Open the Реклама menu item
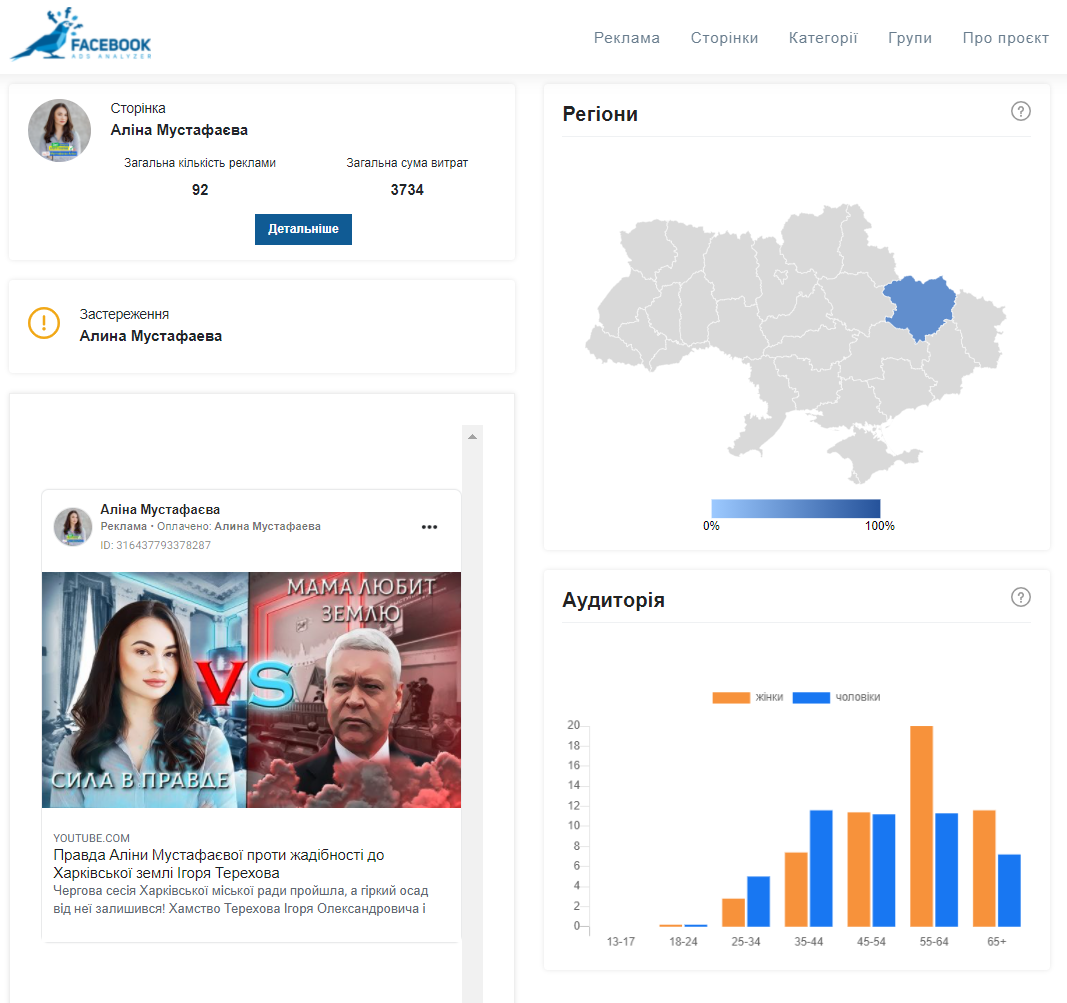Viewport: 1067px width, 1003px height. coord(626,38)
